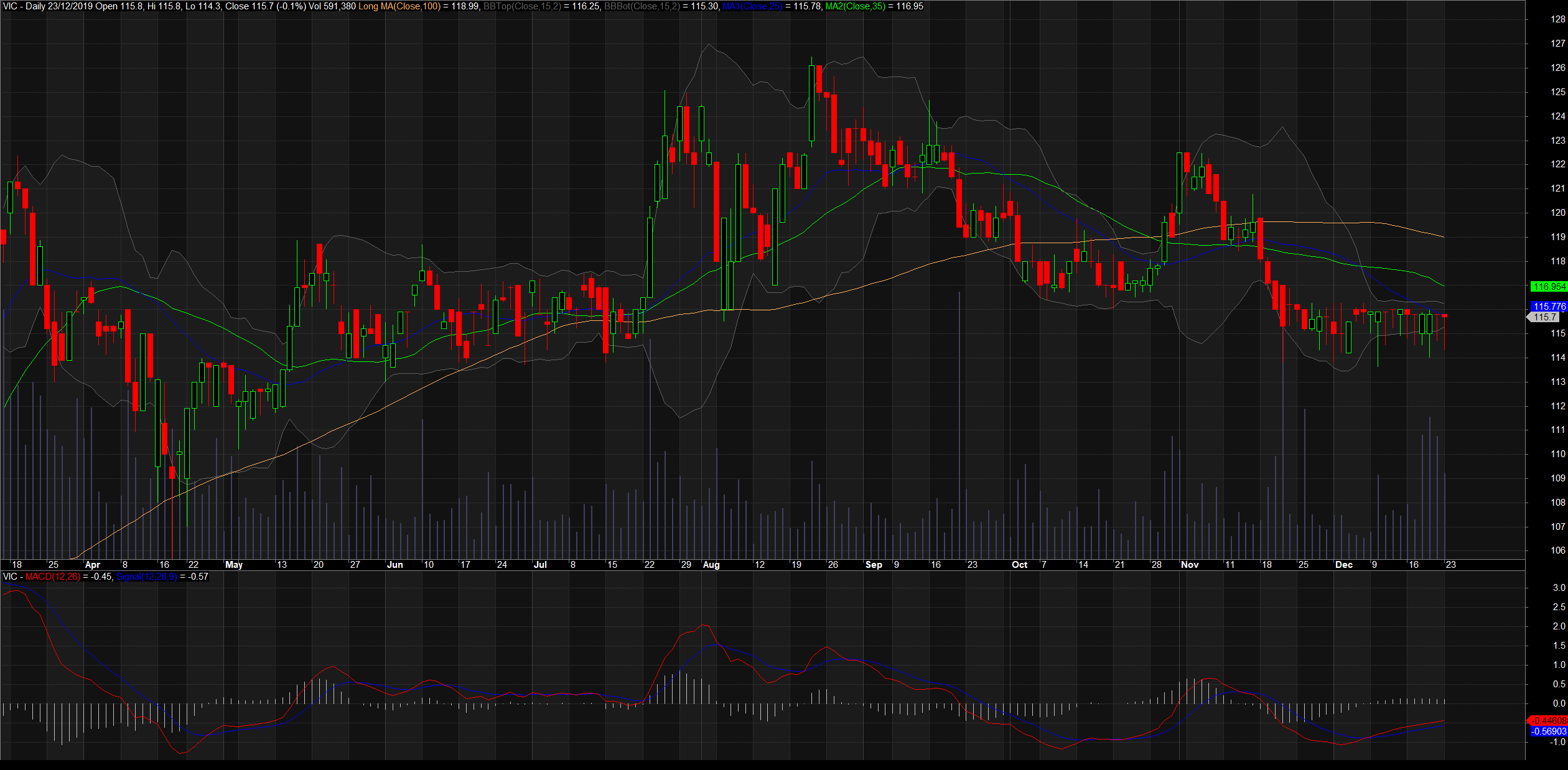
Task: Click the blue 115.776 price tag
Action: click(1549, 307)
